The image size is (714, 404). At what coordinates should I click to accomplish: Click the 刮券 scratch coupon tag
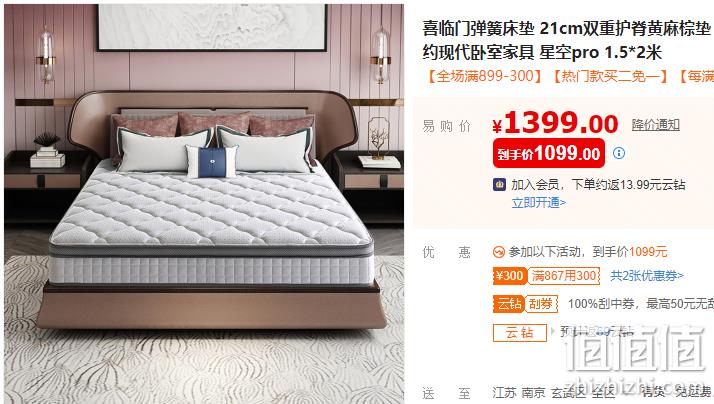pyautogui.click(x=541, y=304)
